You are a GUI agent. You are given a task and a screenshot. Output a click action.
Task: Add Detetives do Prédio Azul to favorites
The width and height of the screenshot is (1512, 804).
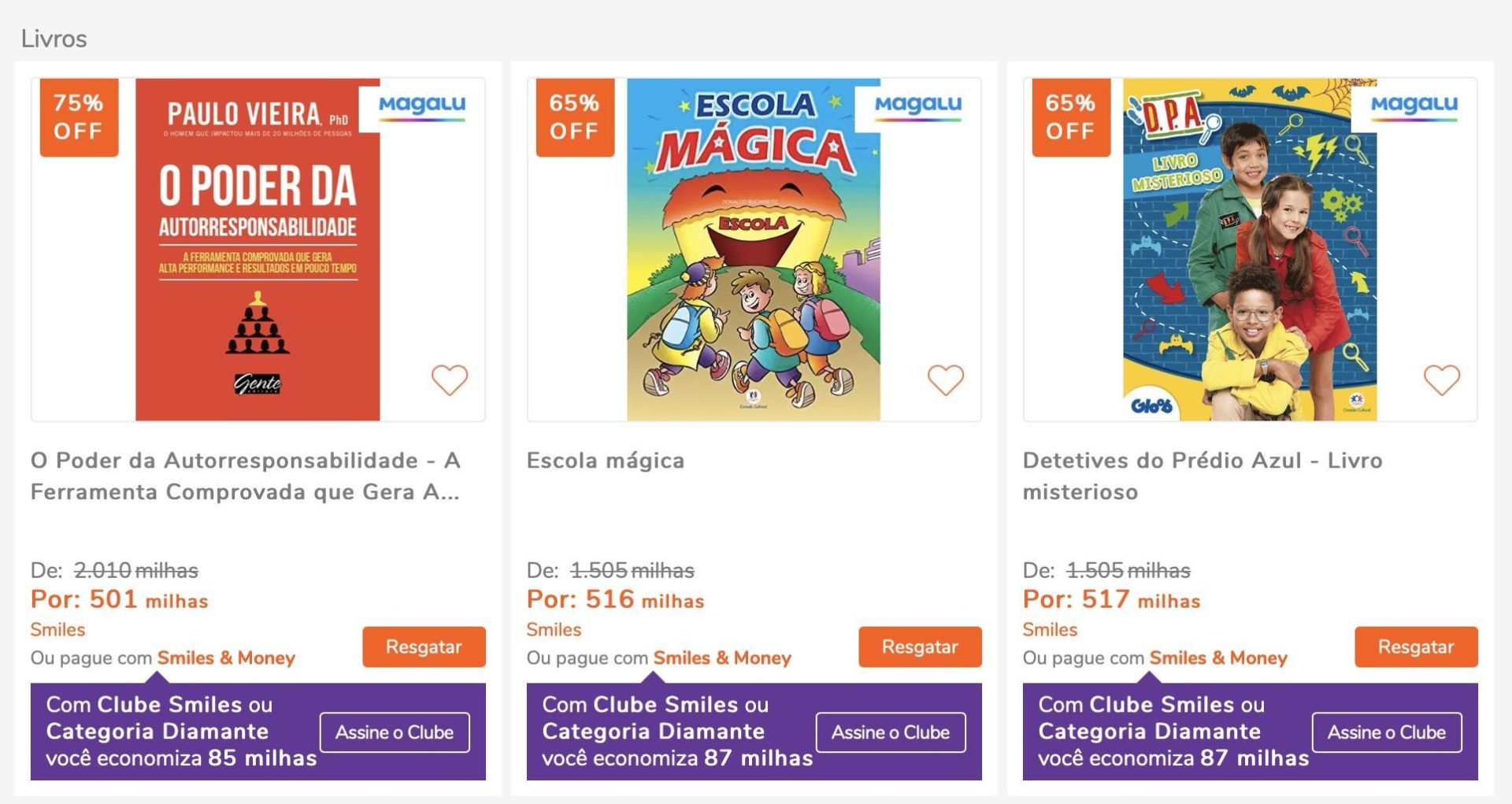[1441, 380]
